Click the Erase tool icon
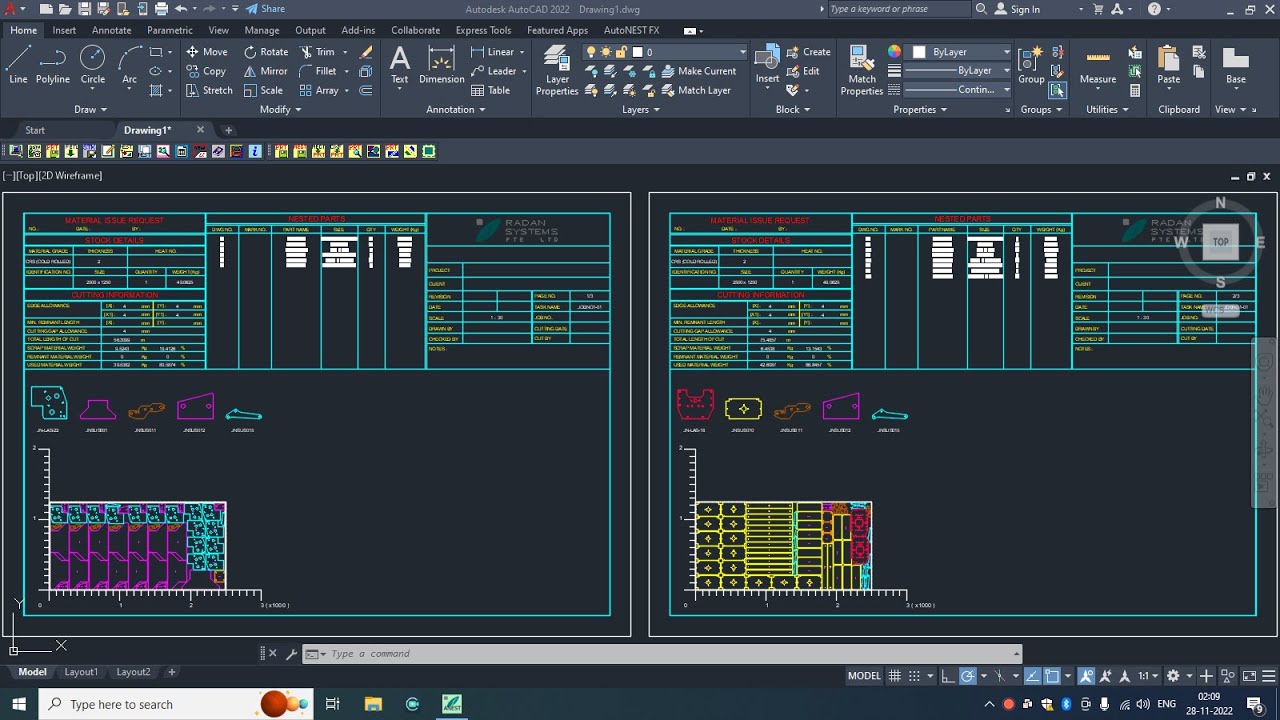 (366, 52)
